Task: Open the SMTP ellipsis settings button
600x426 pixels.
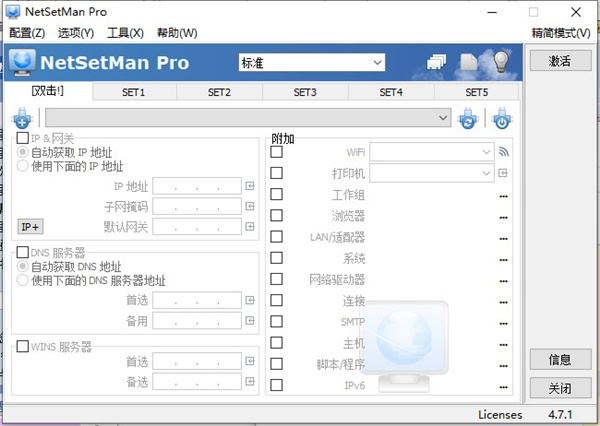Action: point(504,323)
